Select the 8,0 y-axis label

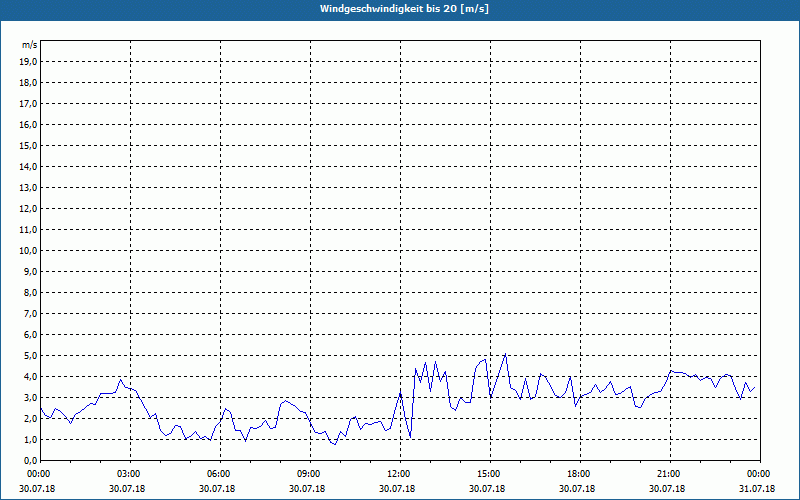[x=30, y=292]
